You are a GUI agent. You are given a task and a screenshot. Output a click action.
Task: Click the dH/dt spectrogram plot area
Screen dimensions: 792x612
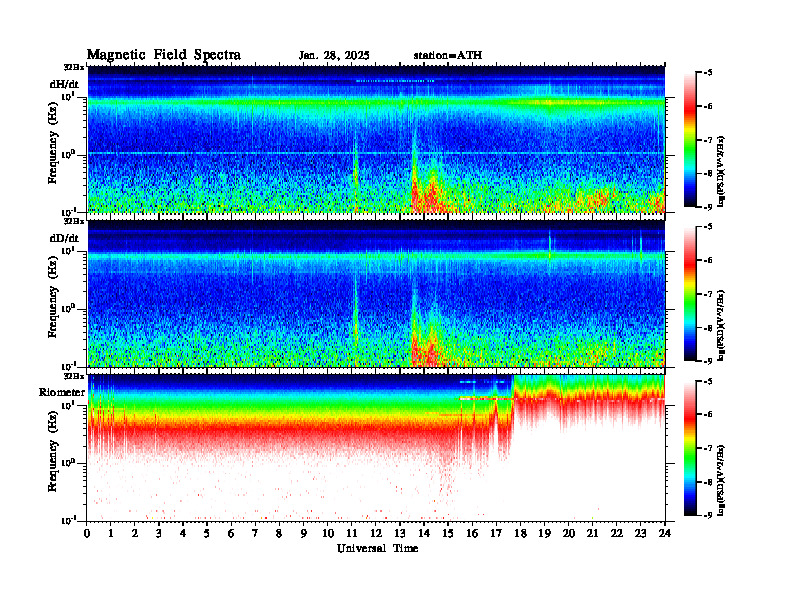[376, 139]
